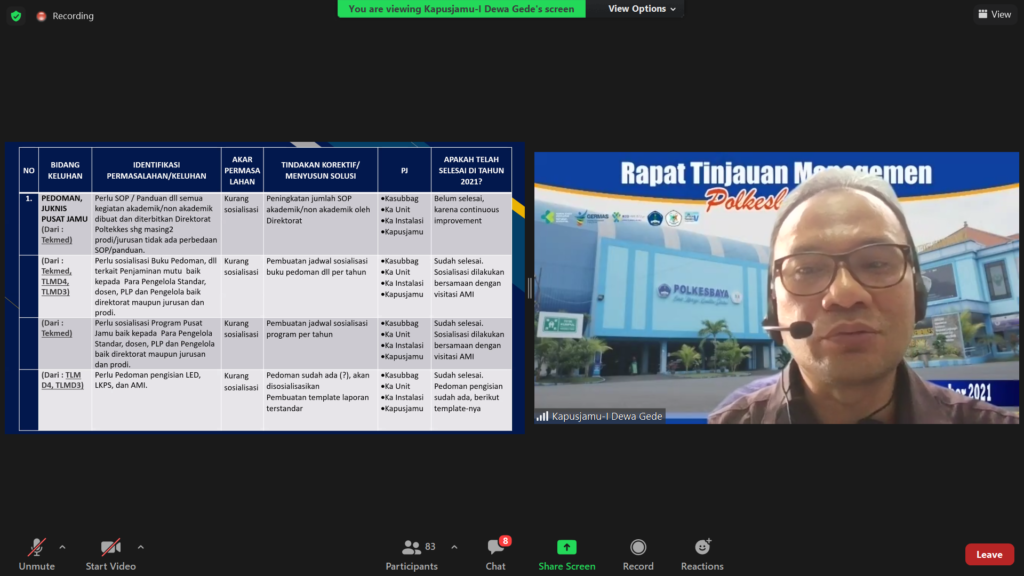
Task: Click the screen viewing notification banner
Action: (x=461, y=8)
